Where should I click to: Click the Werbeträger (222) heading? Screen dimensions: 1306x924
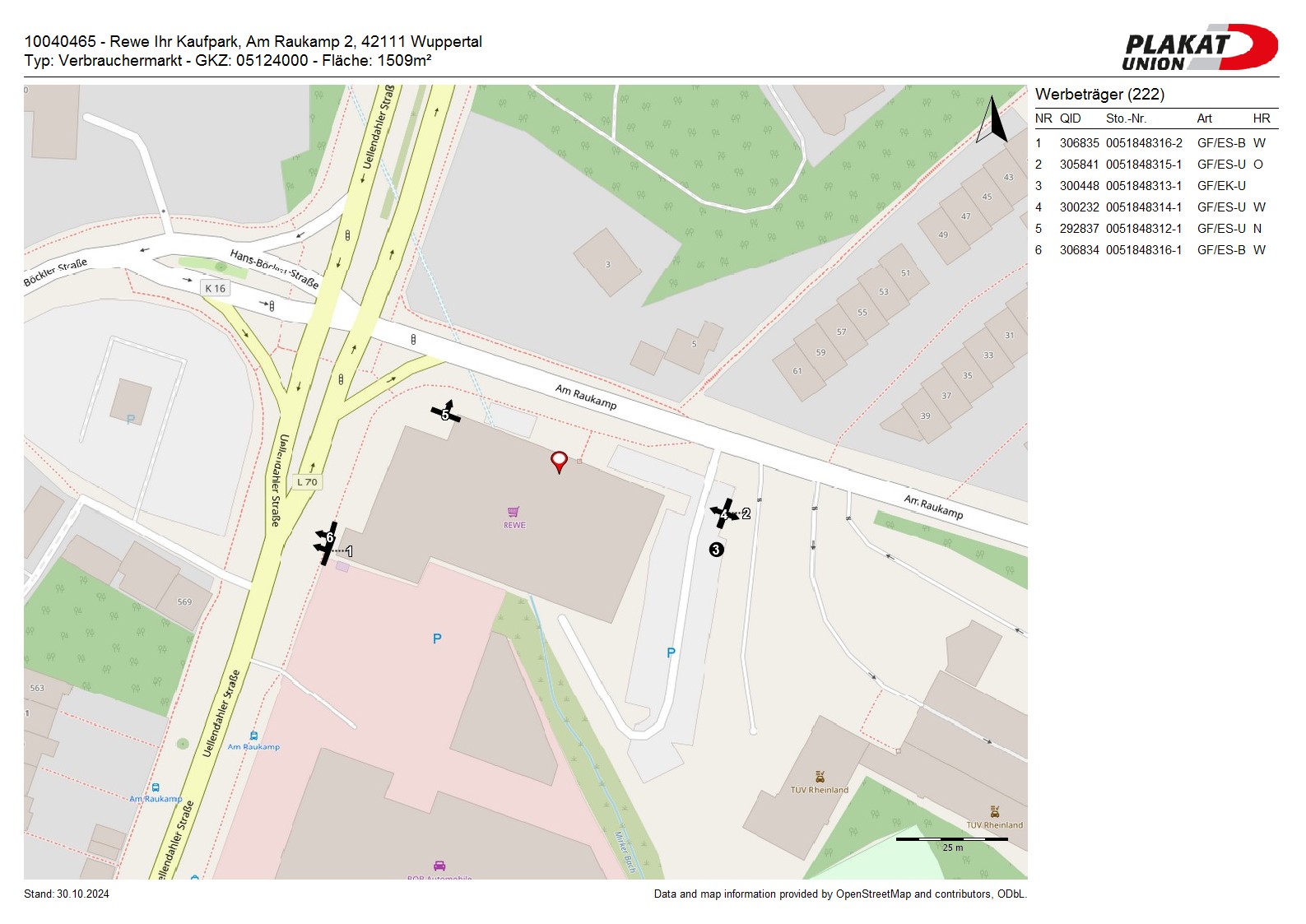coord(1099,95)
